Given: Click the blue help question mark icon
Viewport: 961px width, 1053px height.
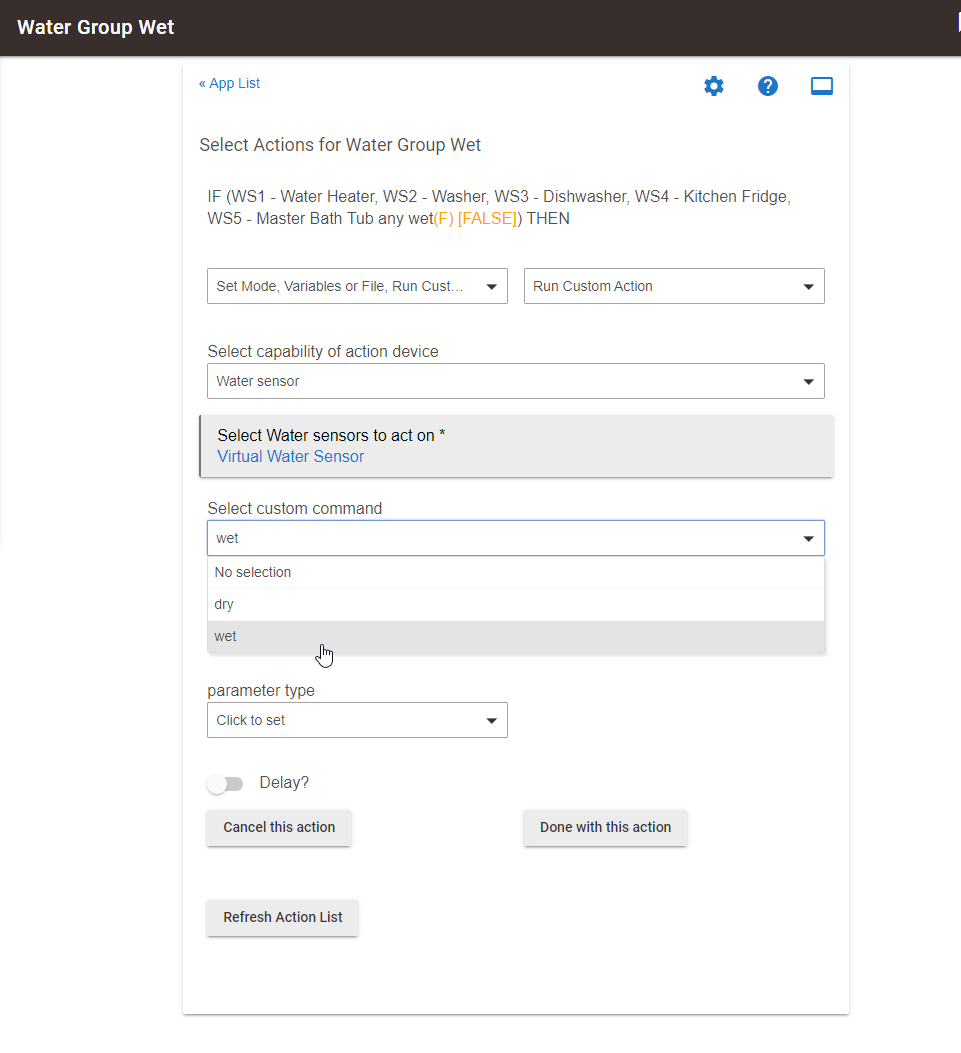Looking at the screenshot, I should pyautogui.click(x=768, y=86).
